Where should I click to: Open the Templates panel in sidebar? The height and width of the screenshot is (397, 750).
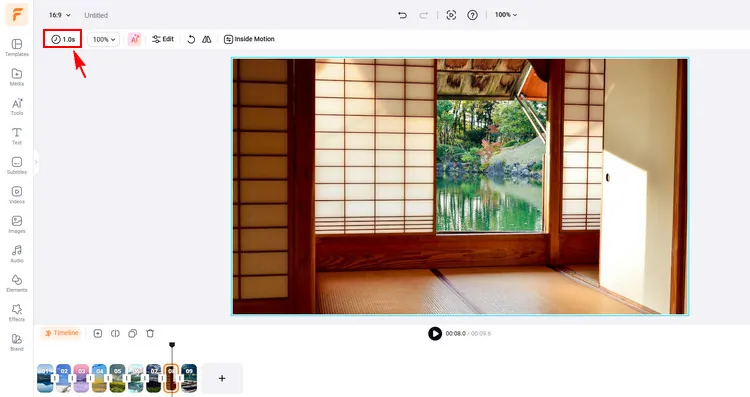point(17,48)
